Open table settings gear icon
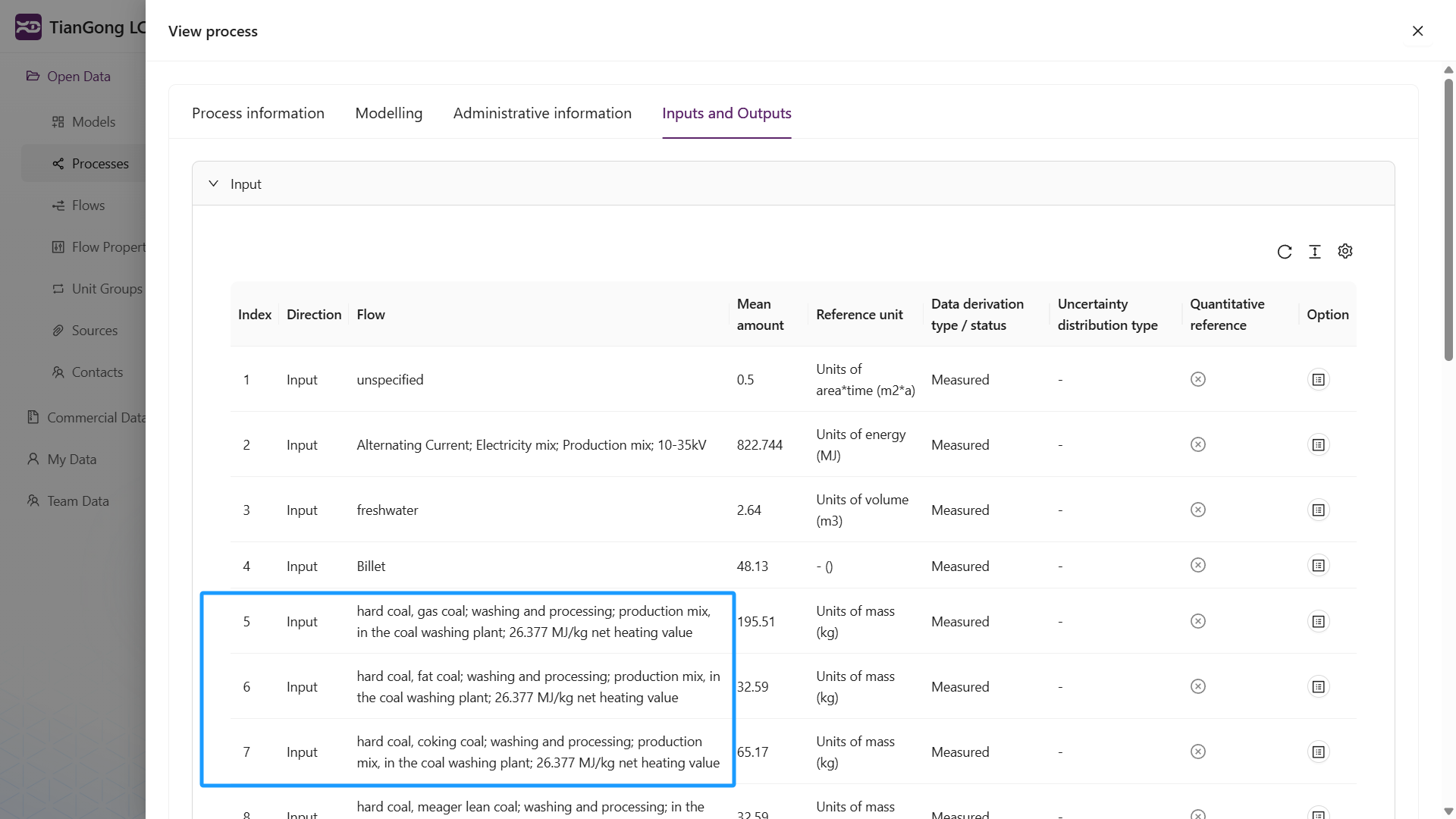The height and width of the screenshot is (819, 1456). click(x=1345, y=251)
